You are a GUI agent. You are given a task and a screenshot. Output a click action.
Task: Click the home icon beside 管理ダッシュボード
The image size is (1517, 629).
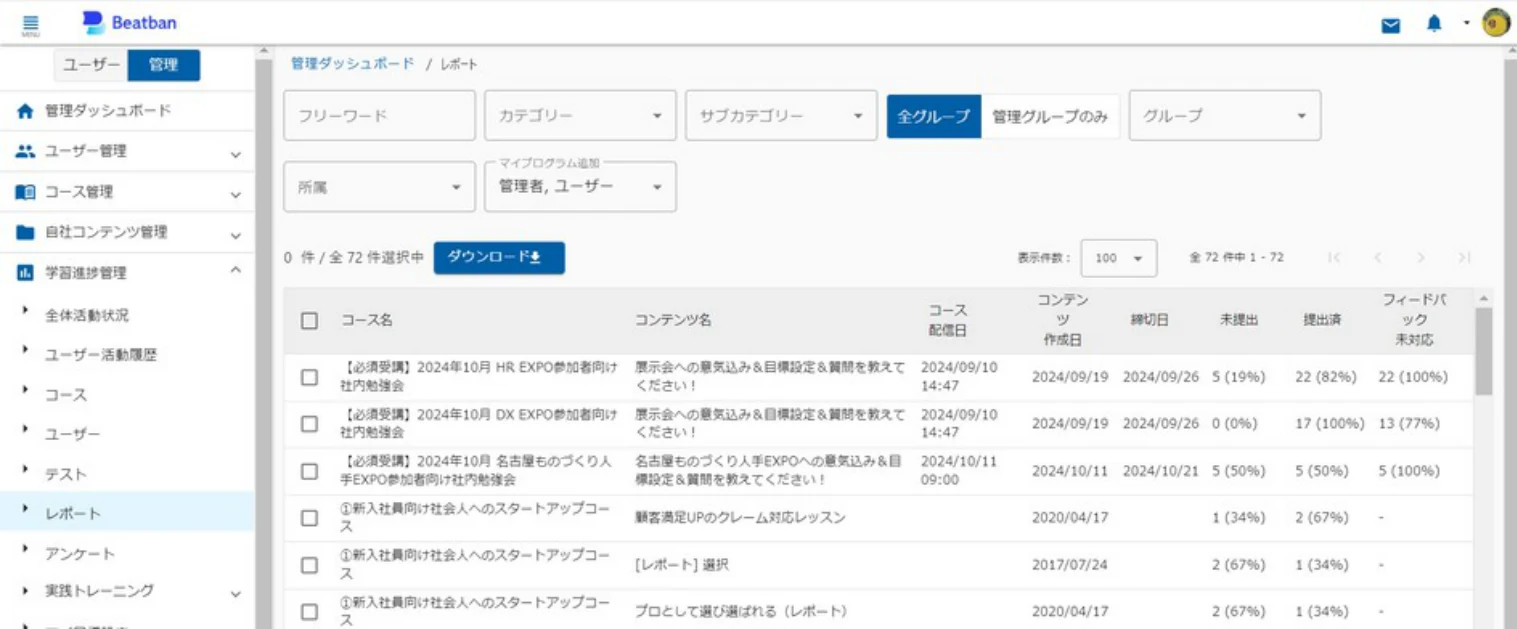coord(26,111)
